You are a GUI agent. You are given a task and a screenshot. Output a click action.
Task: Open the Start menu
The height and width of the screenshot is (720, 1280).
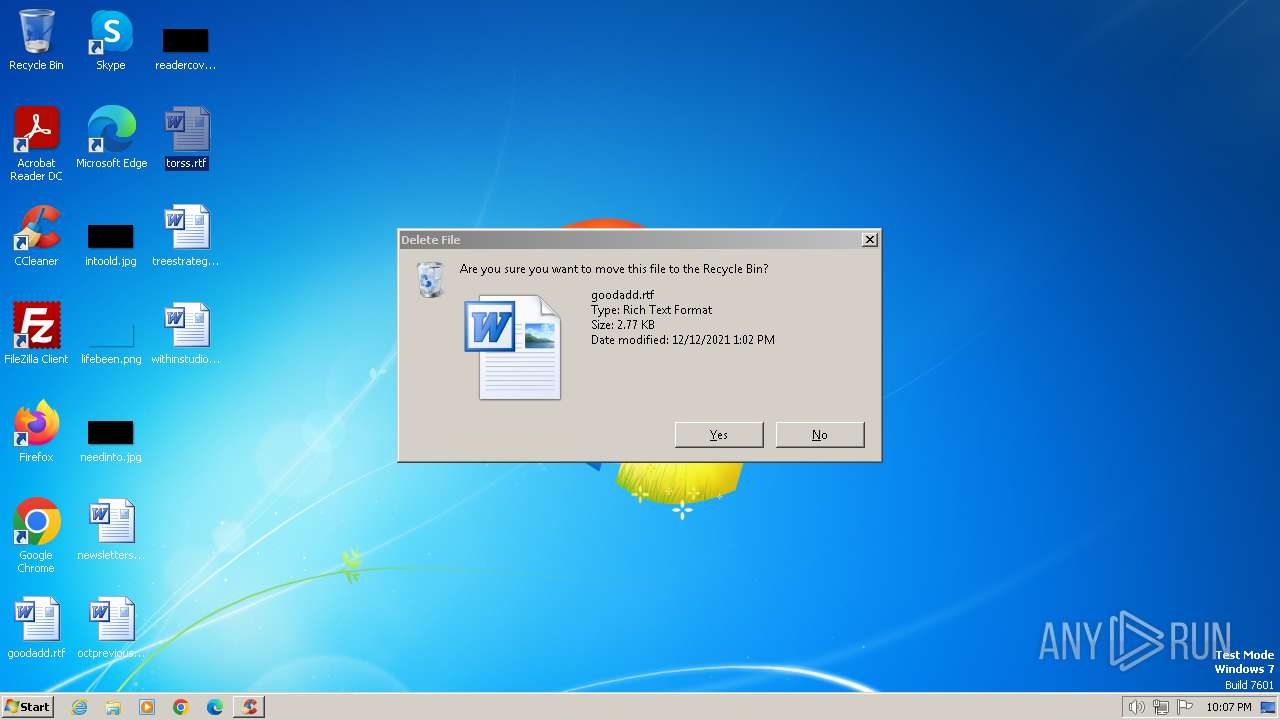[28, 707]
